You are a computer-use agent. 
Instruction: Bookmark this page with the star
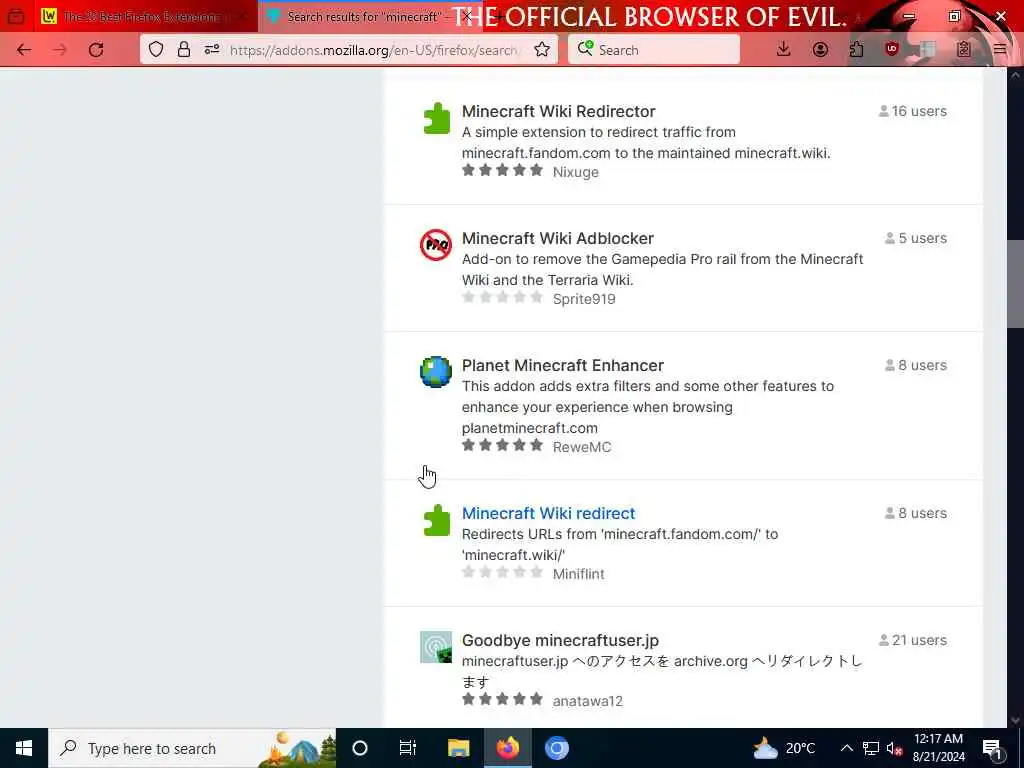pos(541,50)
